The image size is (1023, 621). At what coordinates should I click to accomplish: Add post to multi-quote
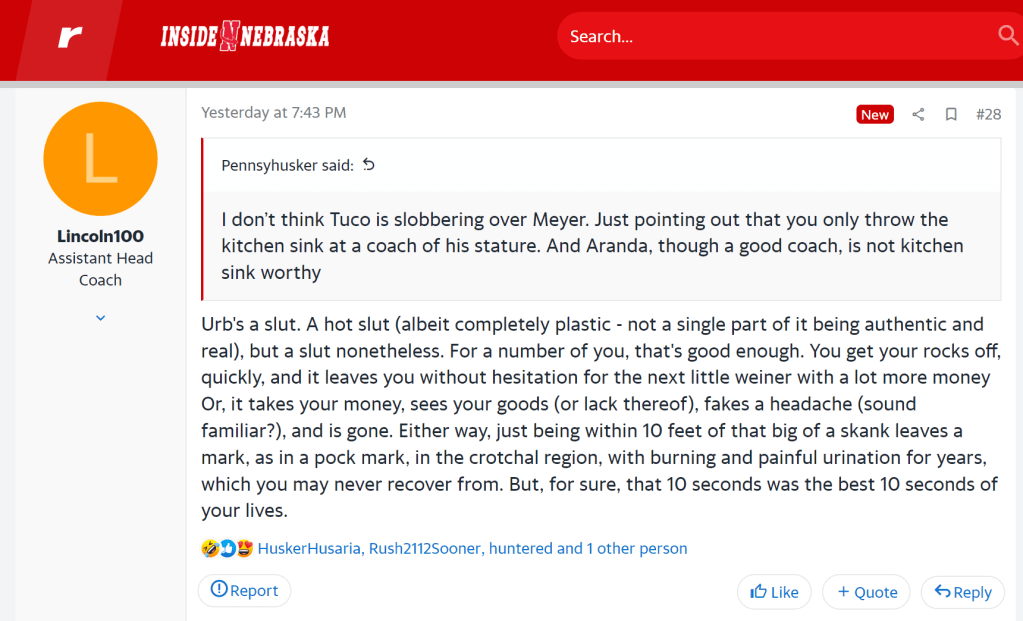866,592
